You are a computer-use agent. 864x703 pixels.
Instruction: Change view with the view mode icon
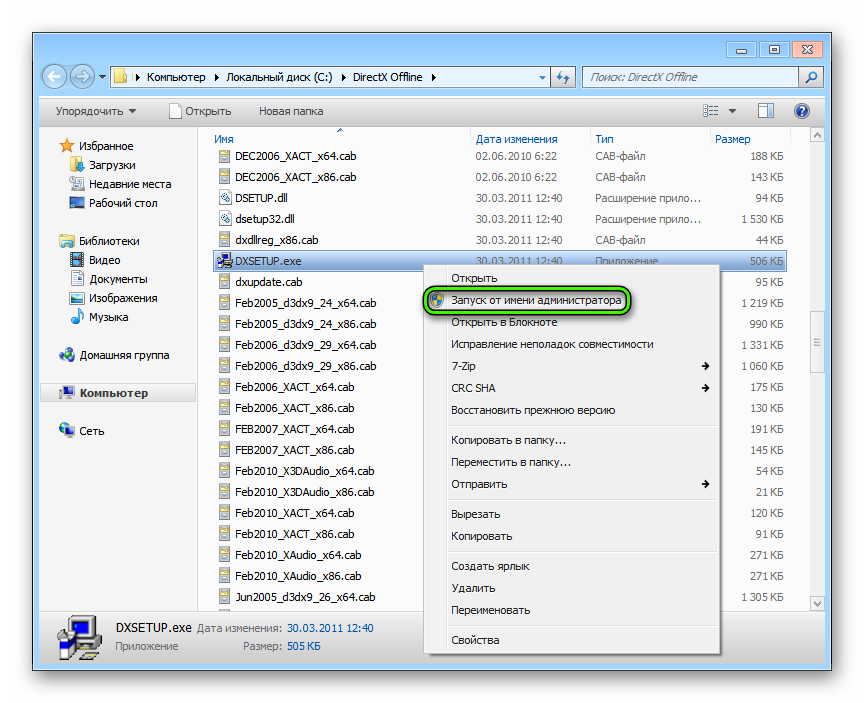711,111
